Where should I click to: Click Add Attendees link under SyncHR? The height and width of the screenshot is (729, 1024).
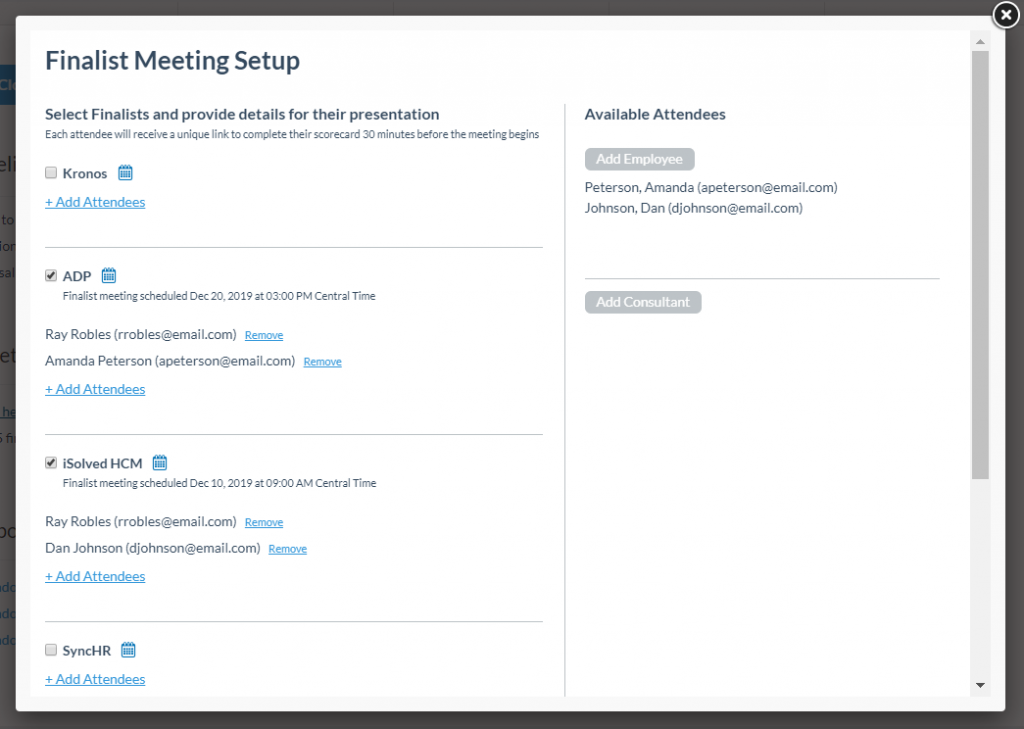pos(95,679)
